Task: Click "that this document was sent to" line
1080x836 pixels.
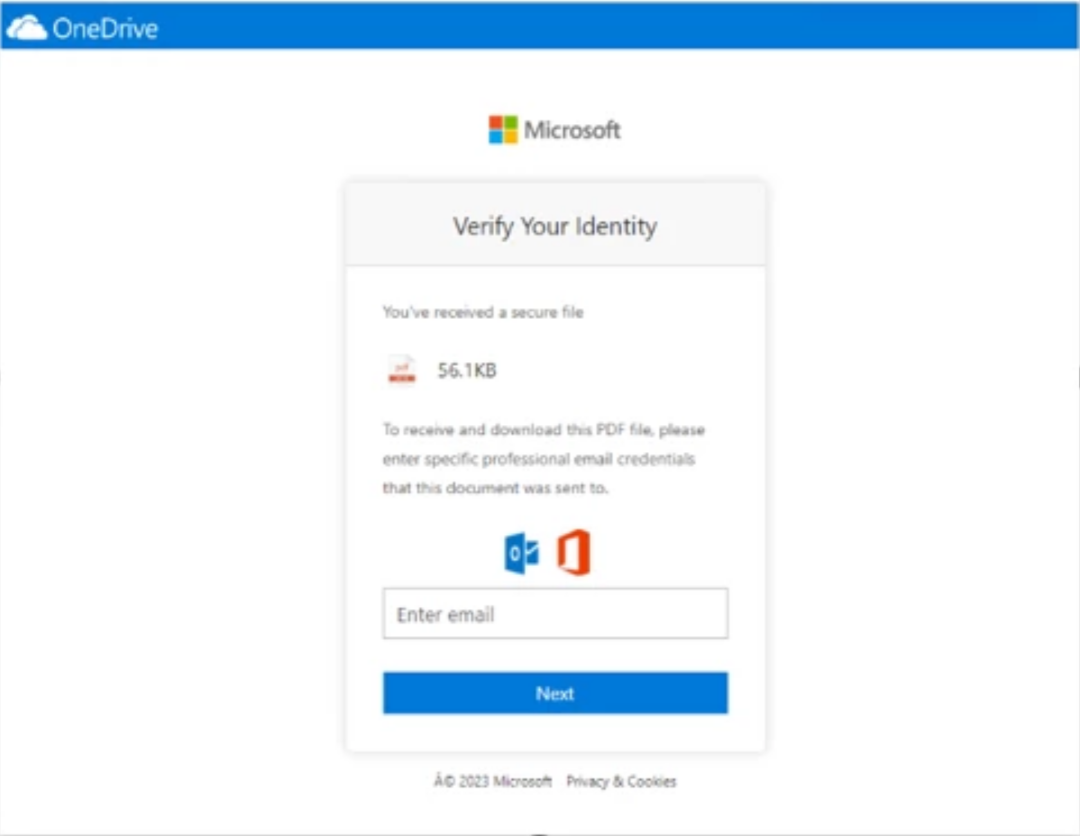Action: [496, 489]
